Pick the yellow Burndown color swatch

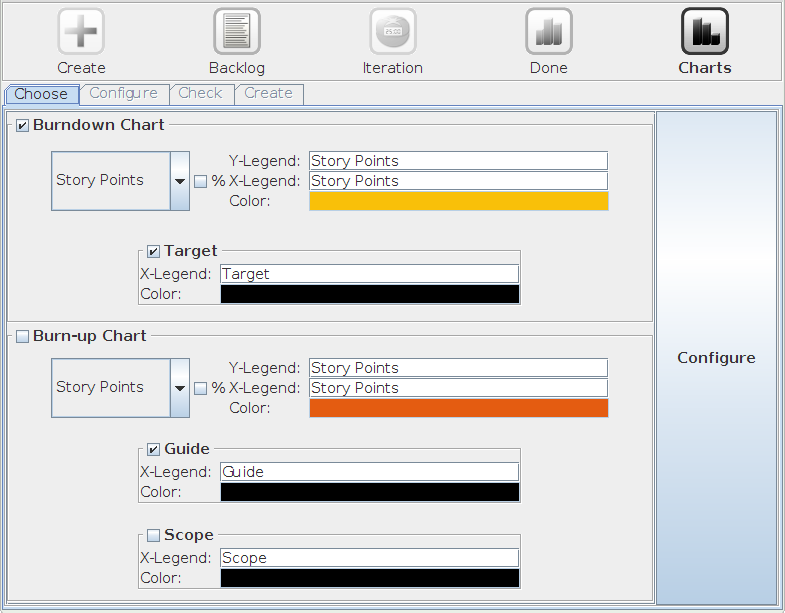coord(459,201)
